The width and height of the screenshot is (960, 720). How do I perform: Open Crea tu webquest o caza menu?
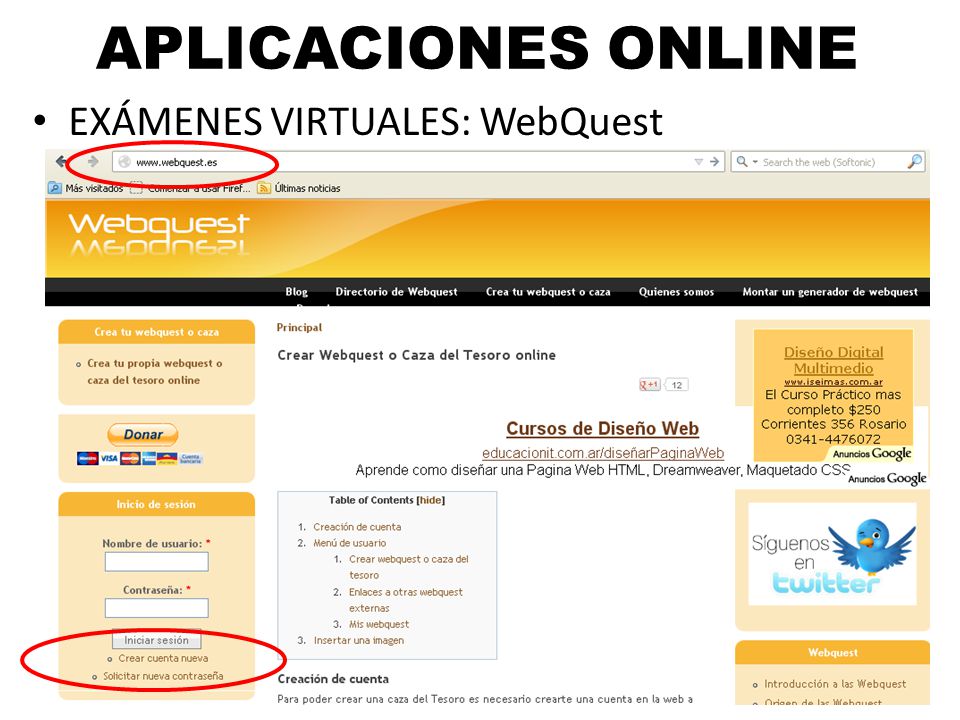pyautogui.click(x=548, y=292)
